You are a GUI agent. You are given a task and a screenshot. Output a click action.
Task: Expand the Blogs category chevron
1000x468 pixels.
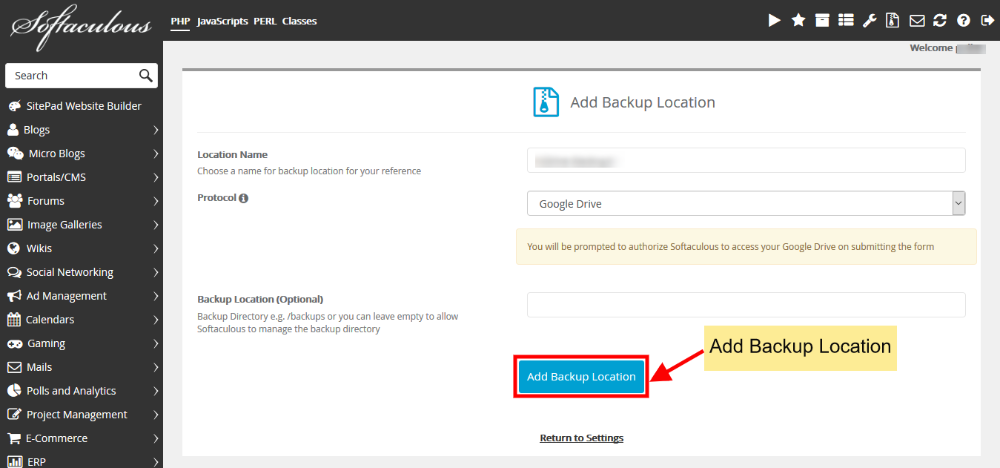[x=156, y=130]
